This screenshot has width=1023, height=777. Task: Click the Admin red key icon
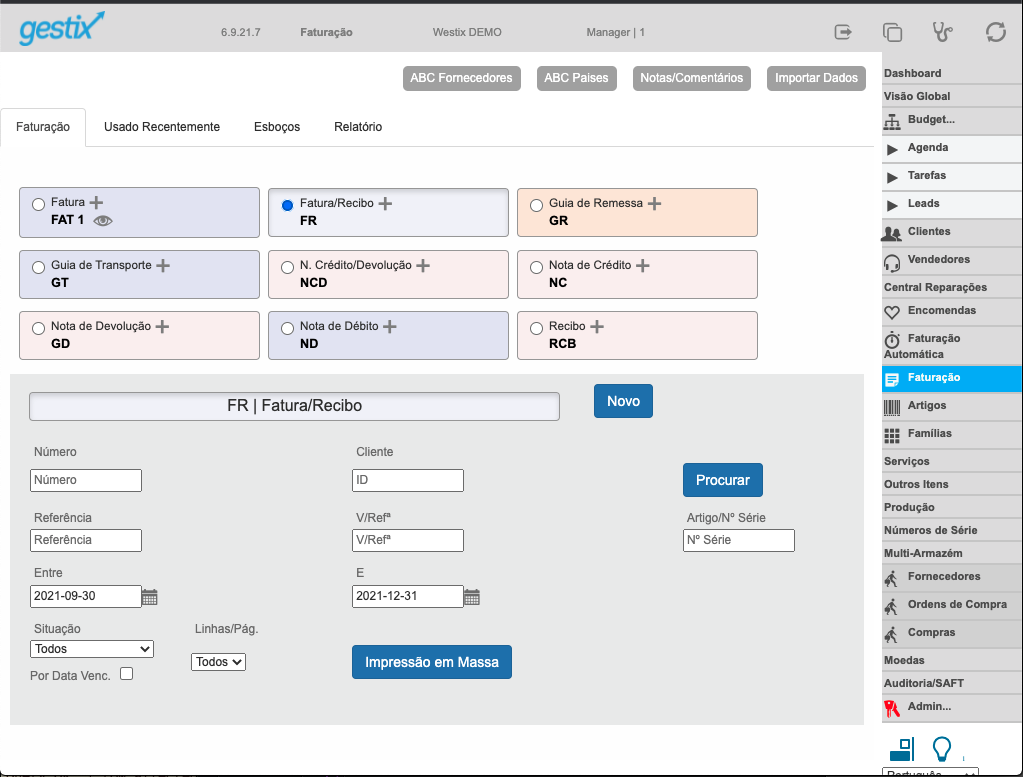[892, 708]
